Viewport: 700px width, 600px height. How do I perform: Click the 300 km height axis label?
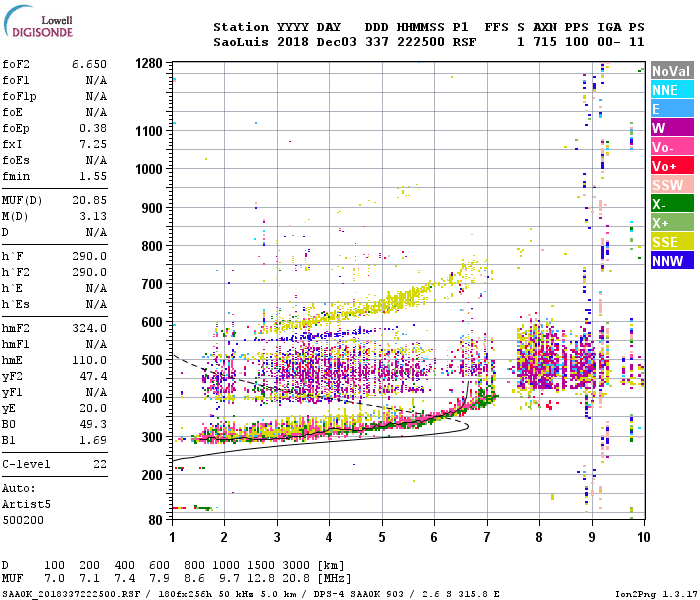[152, 437]
